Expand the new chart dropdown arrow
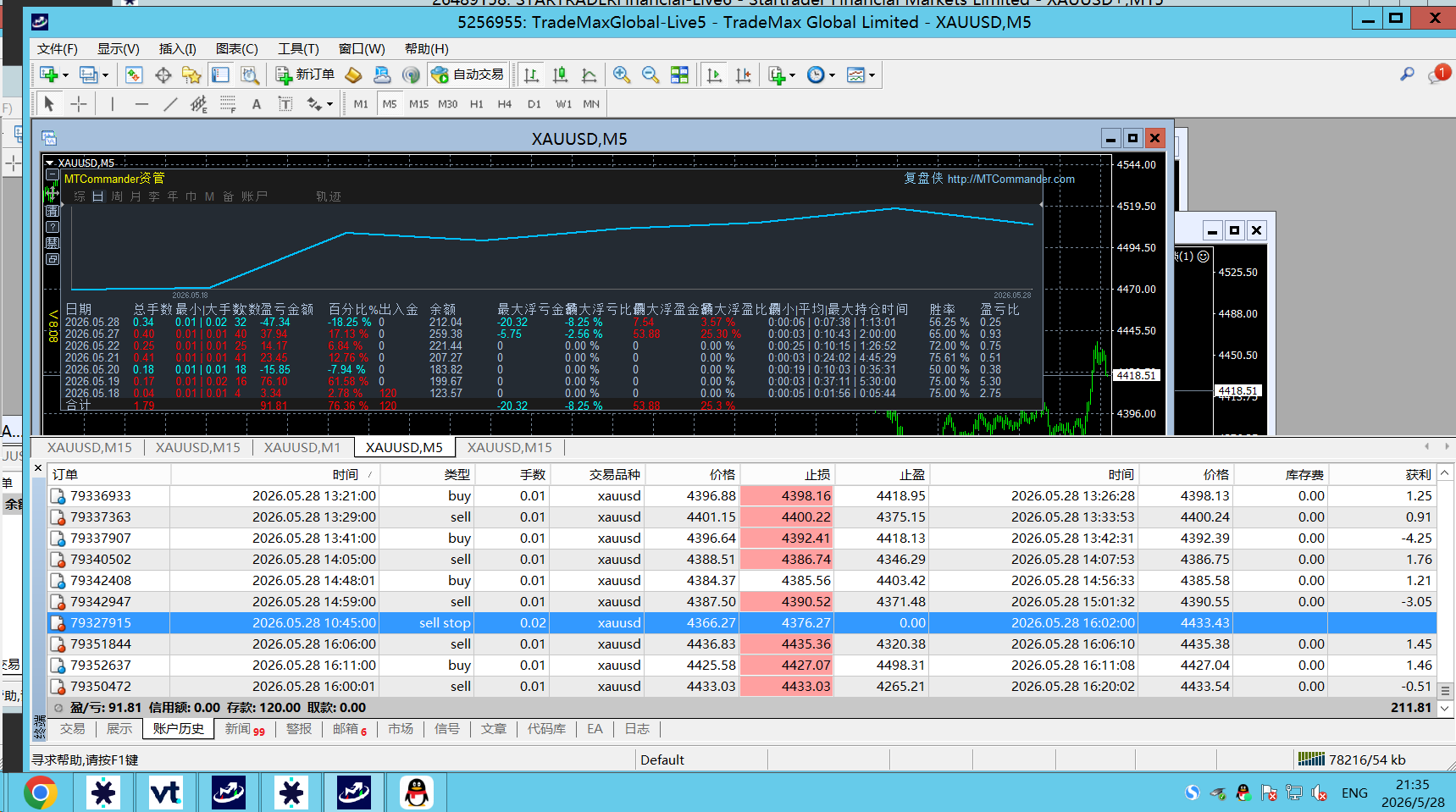This screenshot has height=812, width=1456. pyautogui.click(x=64, y=75)
